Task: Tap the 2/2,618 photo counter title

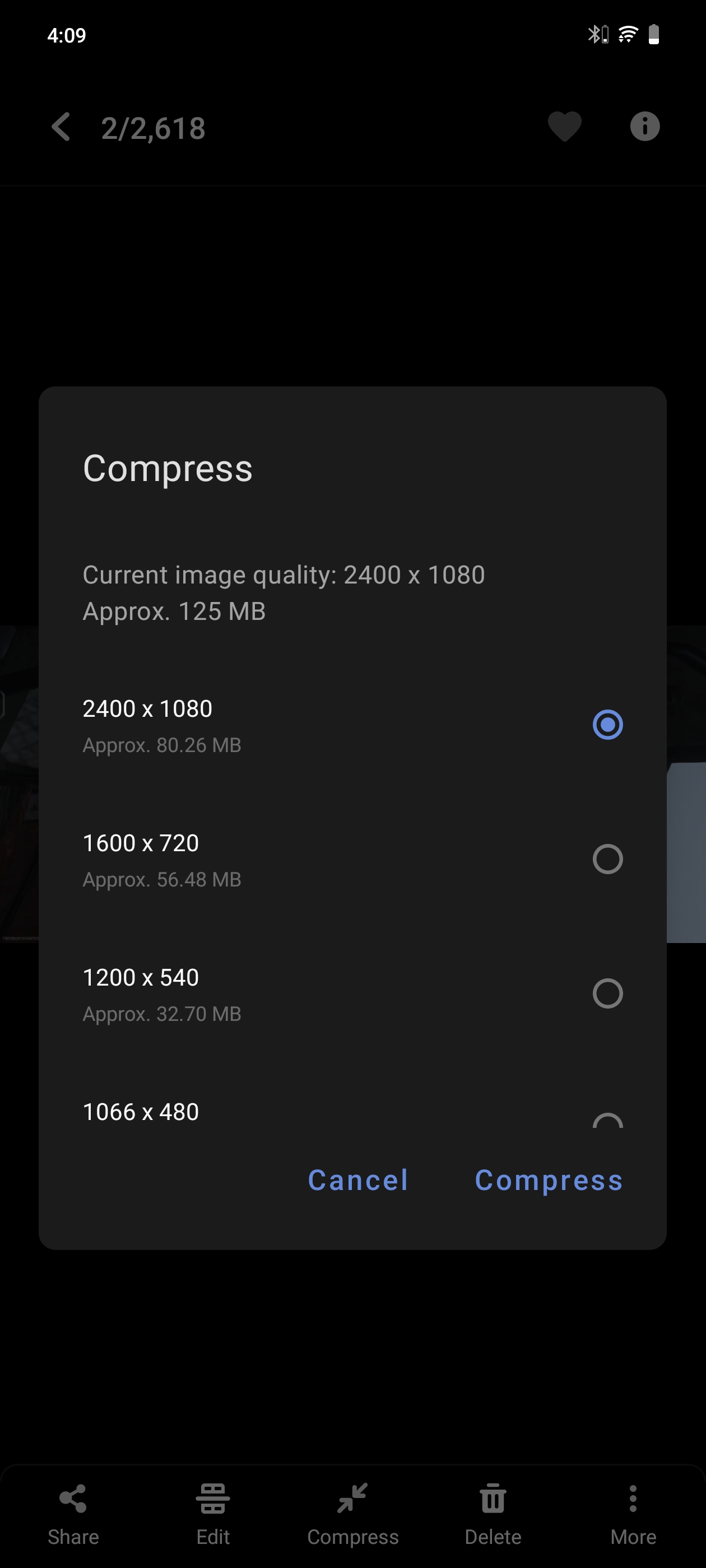Action: point(154,128)
